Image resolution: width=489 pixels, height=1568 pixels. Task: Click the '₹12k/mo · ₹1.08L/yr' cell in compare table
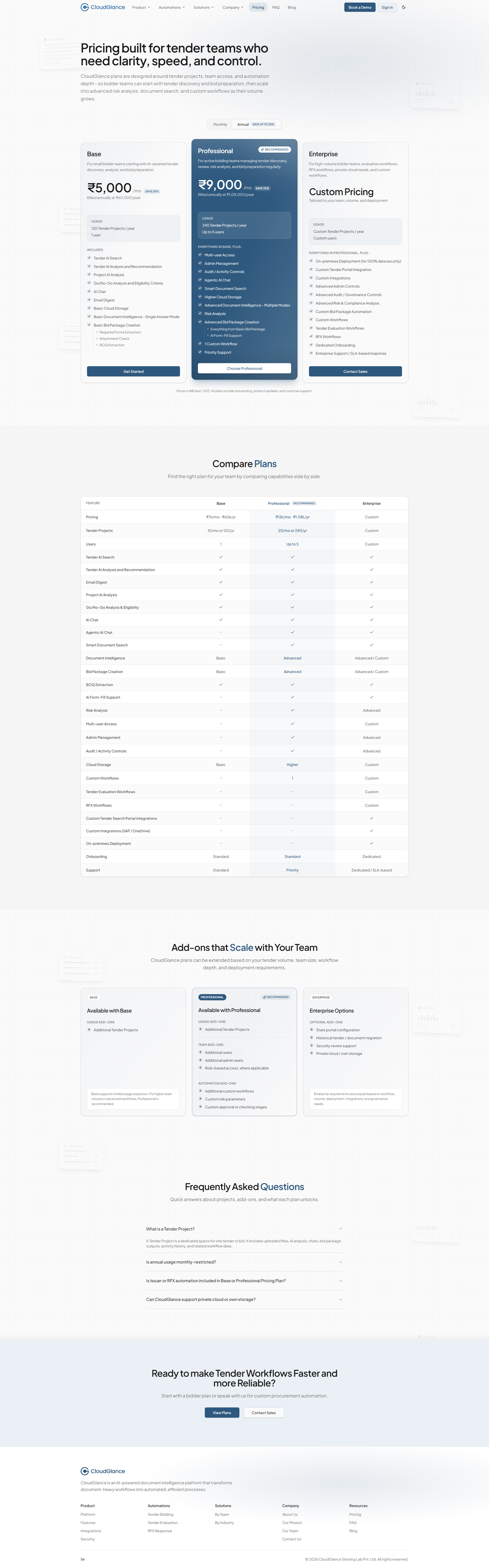click(293, 517)
